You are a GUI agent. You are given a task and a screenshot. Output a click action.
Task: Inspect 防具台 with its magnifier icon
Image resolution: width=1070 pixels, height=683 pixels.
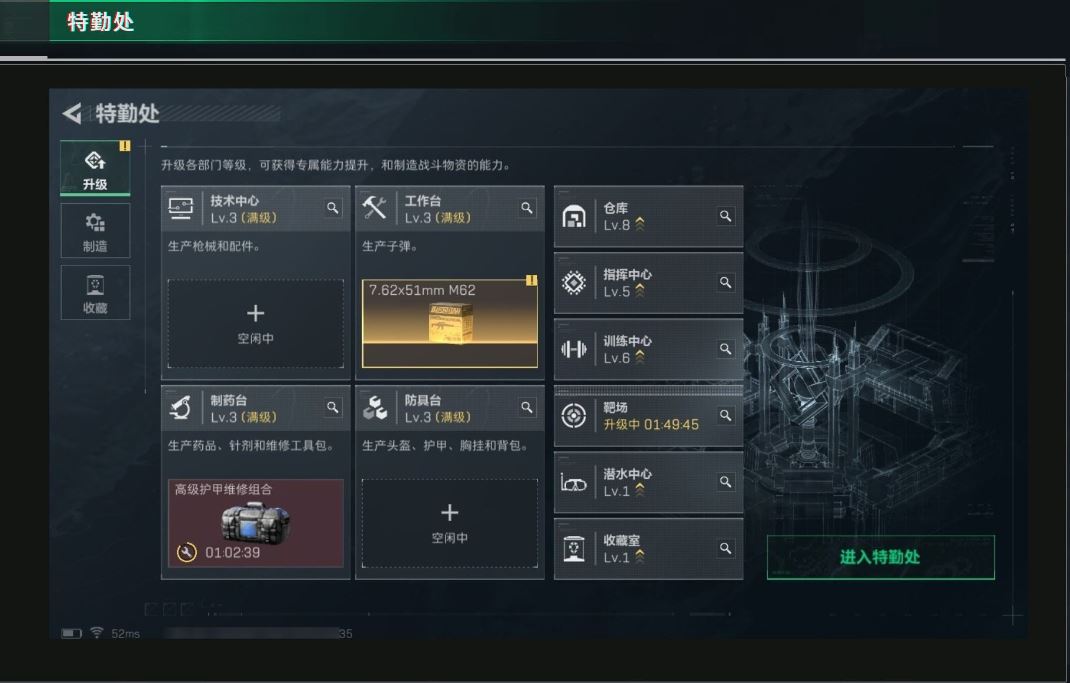(x=527, y=407)
